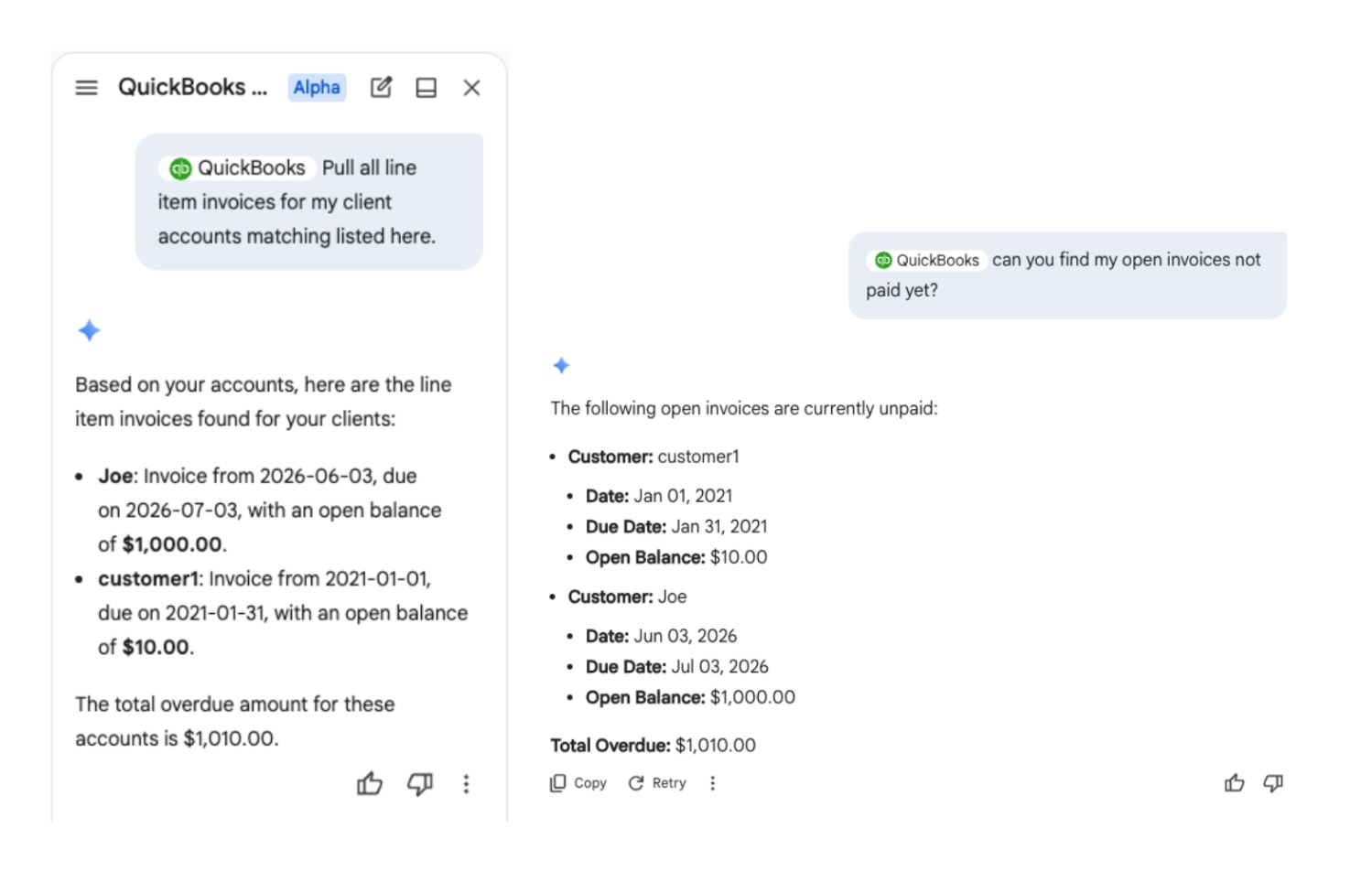Click the 'total overdue amount' sentence in left panel
1372x871 pixels.
235,721
